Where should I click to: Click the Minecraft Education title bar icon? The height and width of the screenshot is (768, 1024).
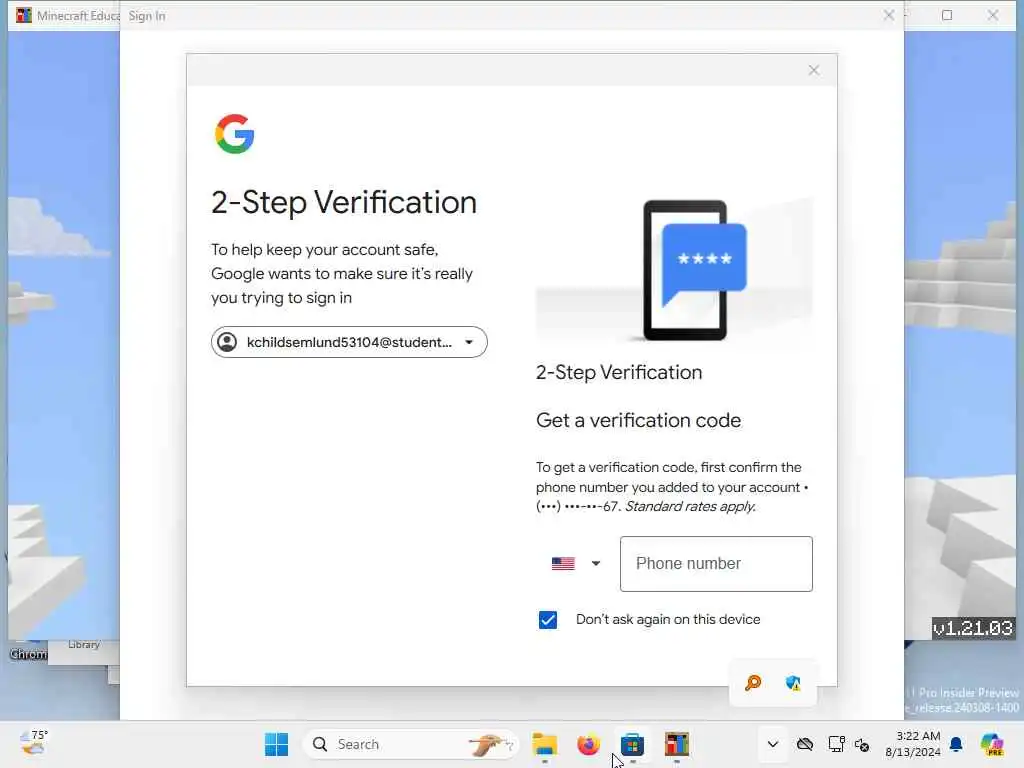[24, 15]
